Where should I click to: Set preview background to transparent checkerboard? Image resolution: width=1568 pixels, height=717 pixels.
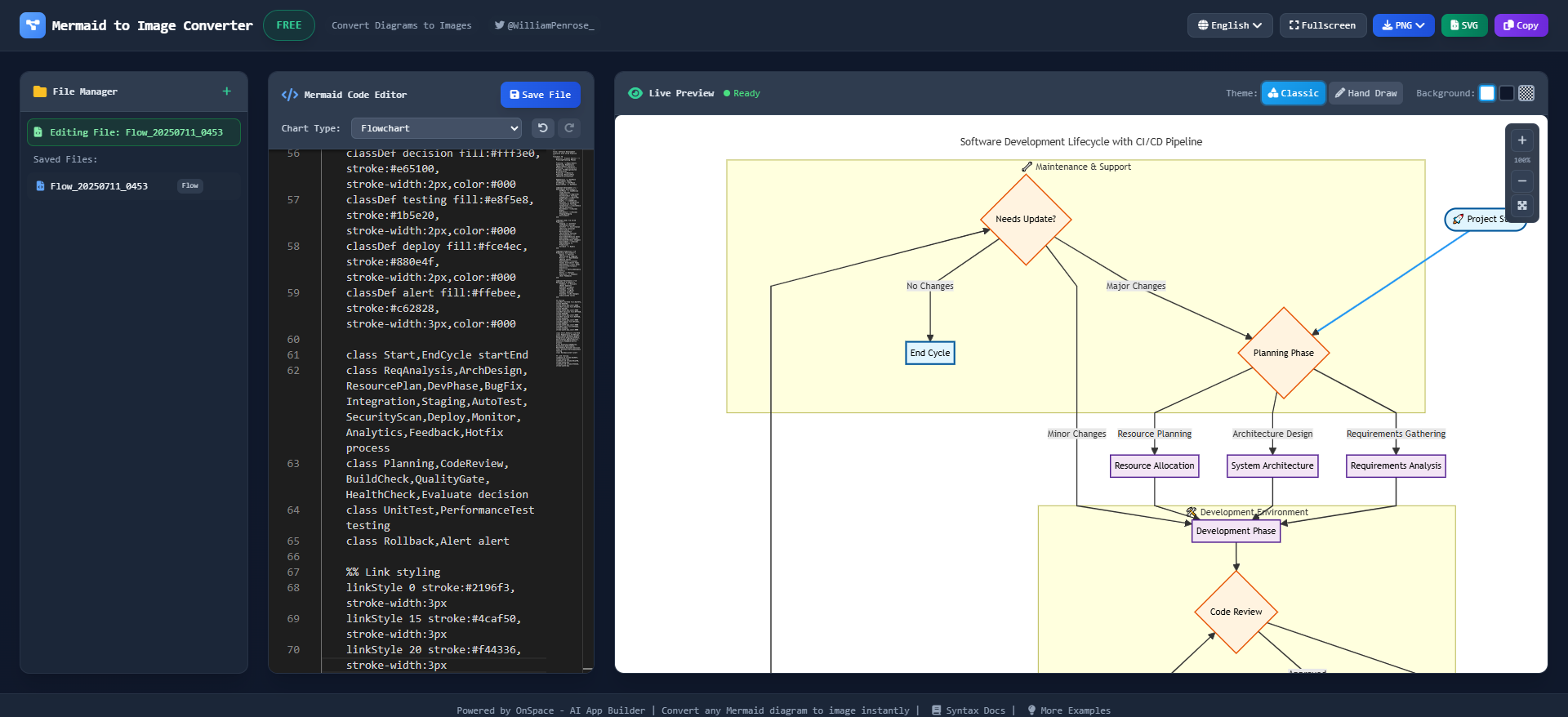click(1526, 93)
